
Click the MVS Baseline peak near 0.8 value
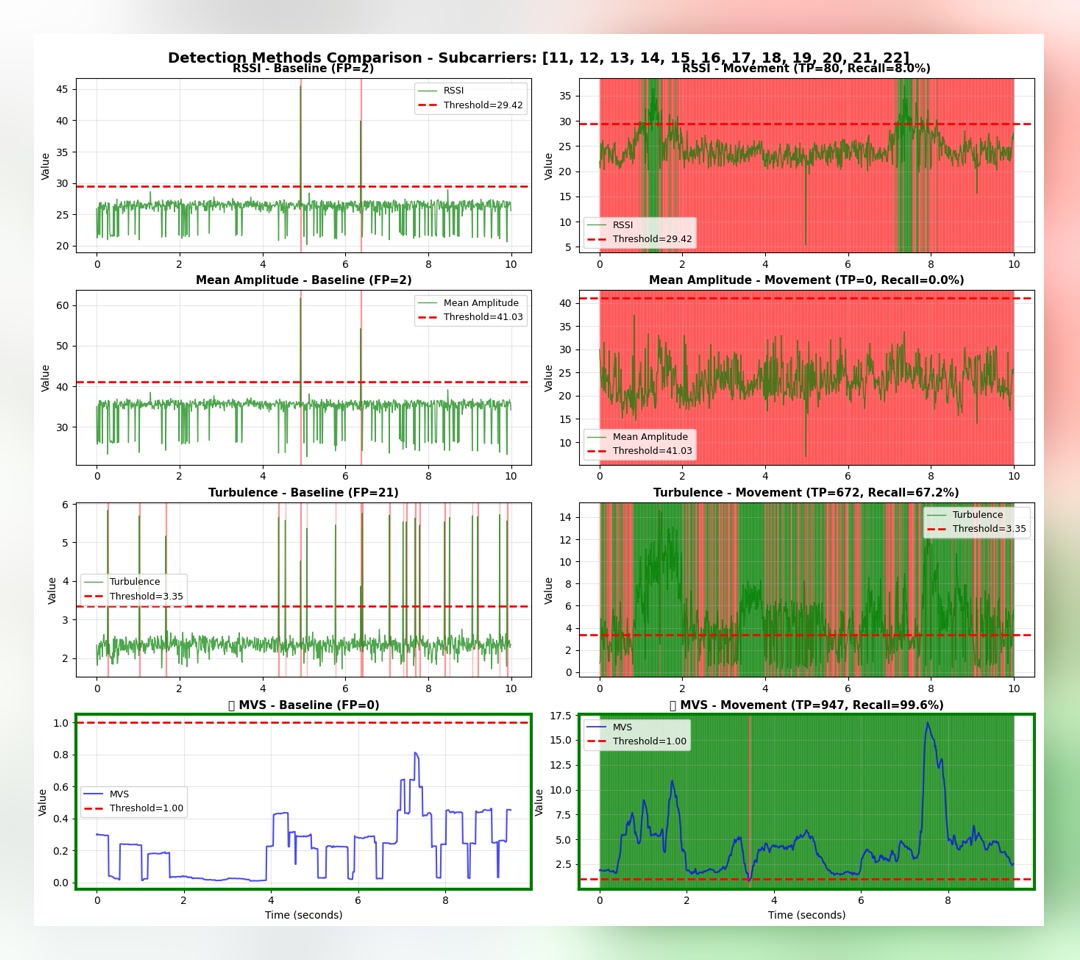click(415, 753)
